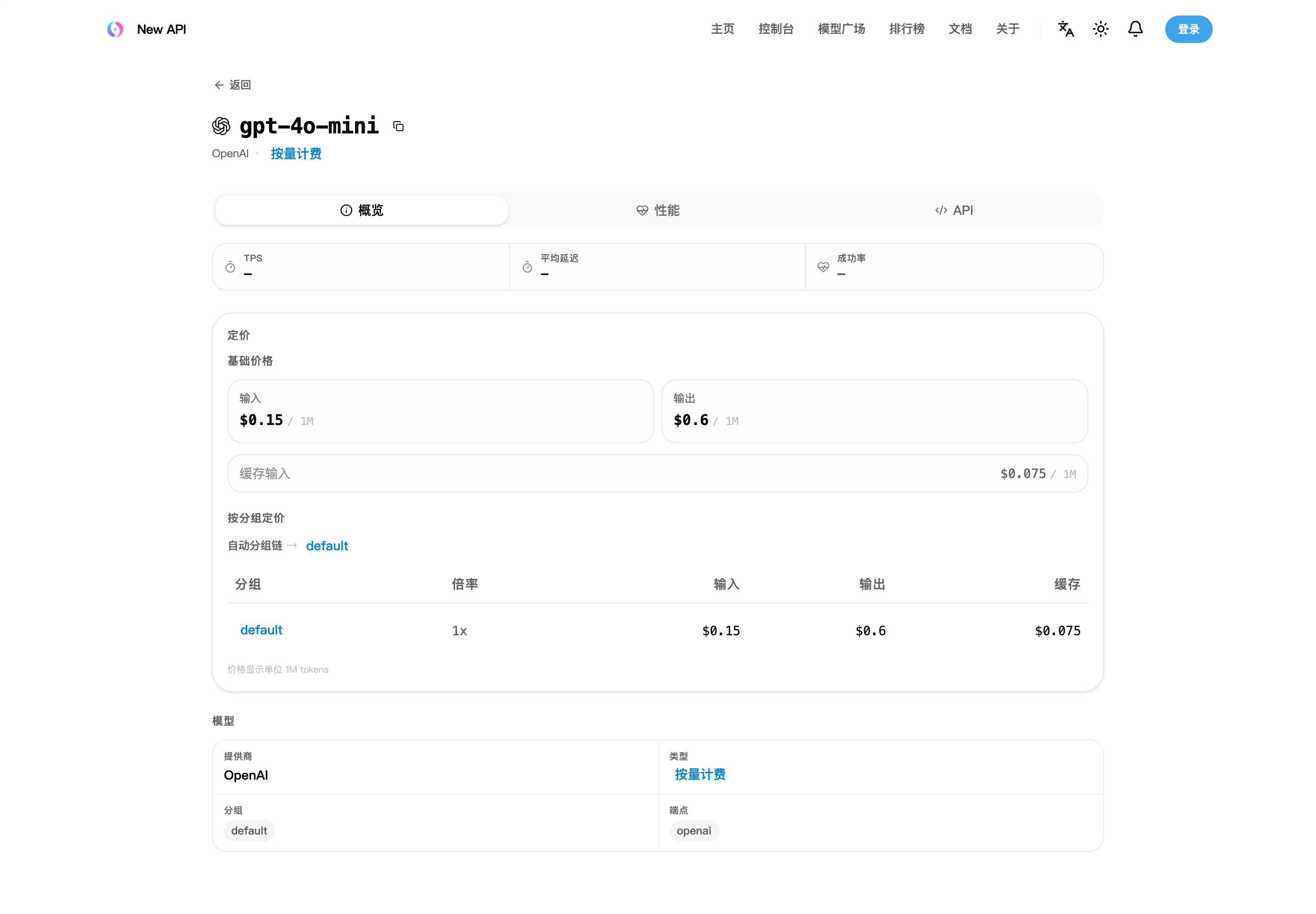Screen dimensions: 1316x914
Task: Open the 排行榜 nav item
Action: pyautogui.click(x=907, y=29)
